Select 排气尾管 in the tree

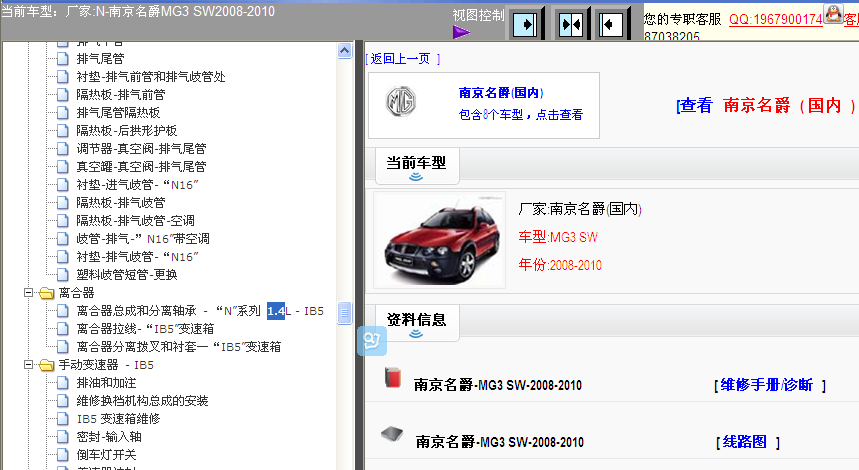[x=100, y=59]
